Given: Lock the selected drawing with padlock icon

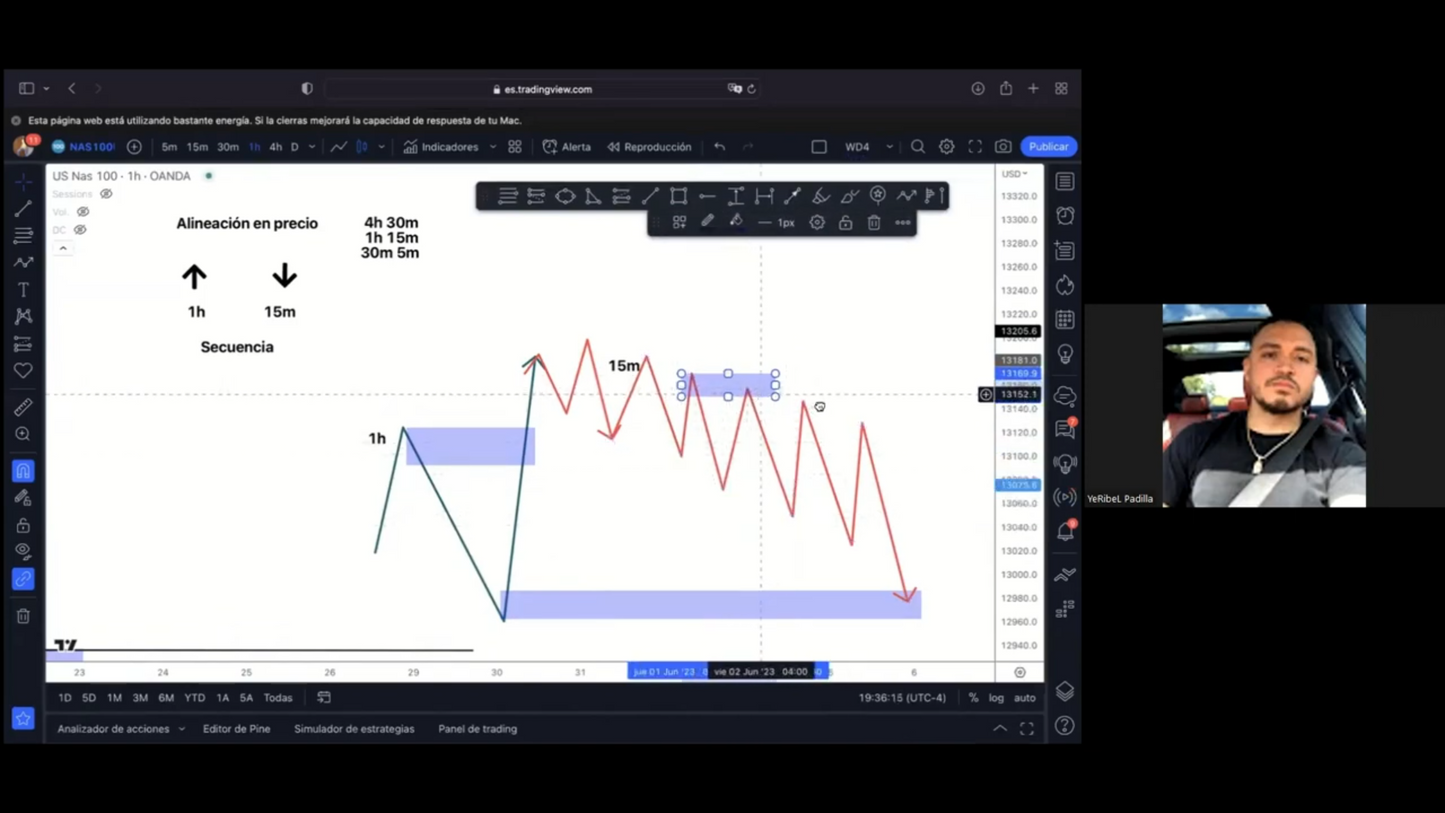Looking at the screenshot, I should [x=845, y=223].
